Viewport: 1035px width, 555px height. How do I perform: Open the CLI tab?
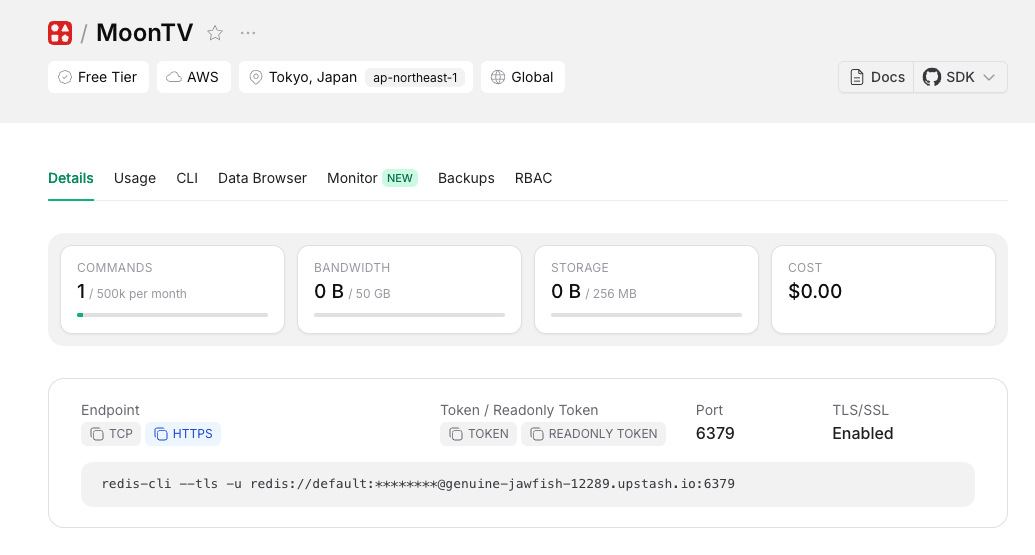187,178
